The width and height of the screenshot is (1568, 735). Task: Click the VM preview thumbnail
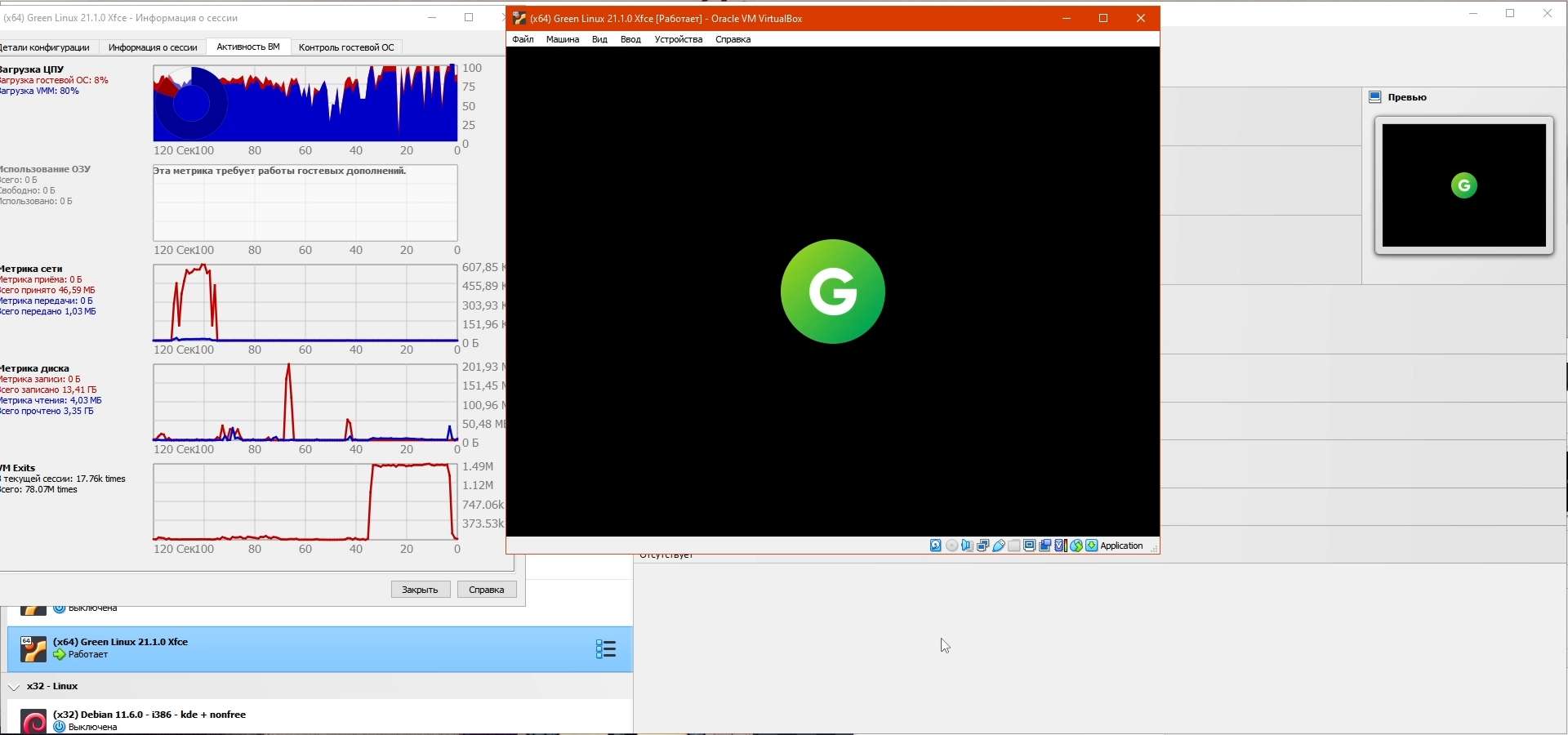pos(1463,185)
